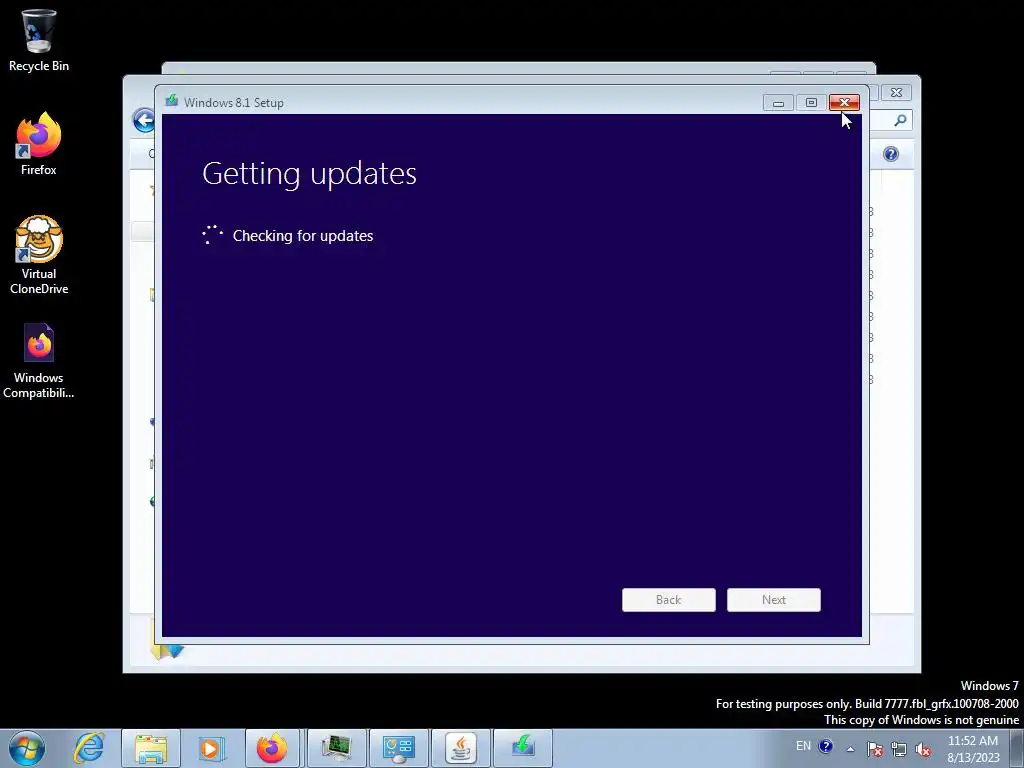Viewport: 1024px width, 768px height.
Task: Open the clock showing 11:52 AM
Action: [973, 749]
